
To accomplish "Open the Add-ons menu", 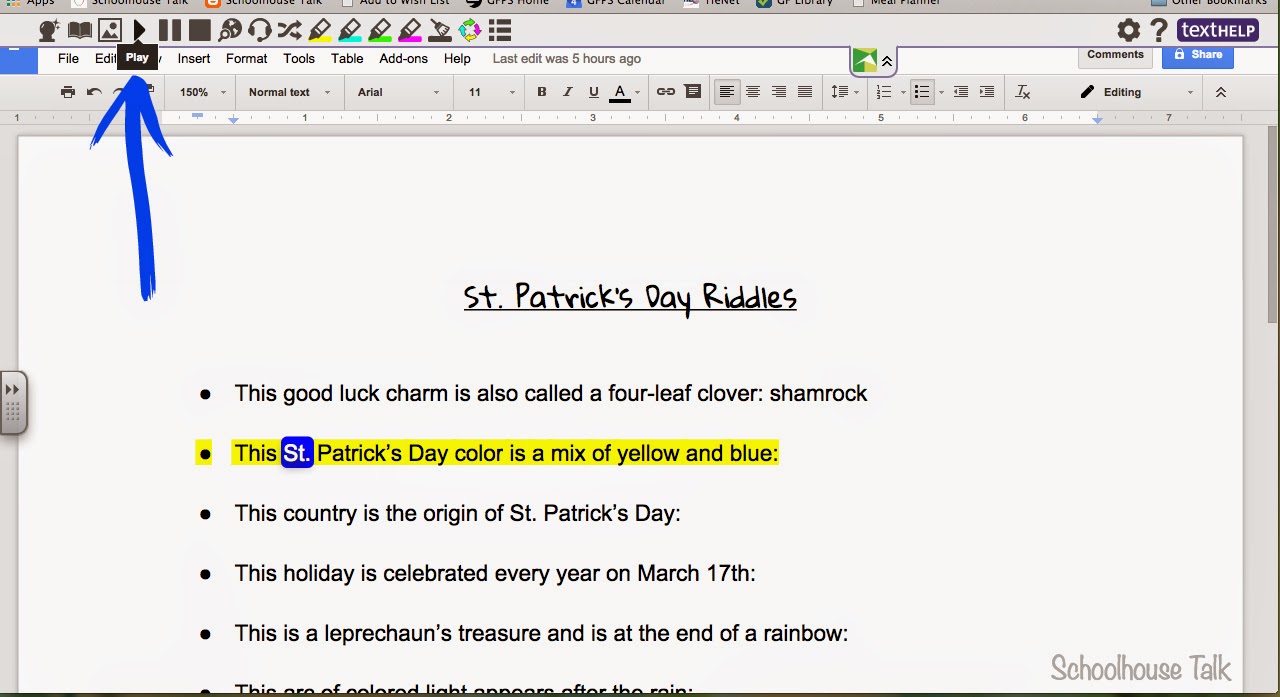I will pos(404,59).
